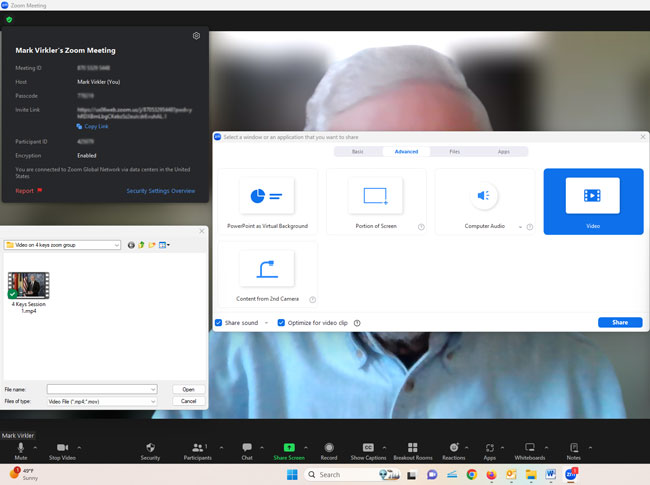Image resolution: width=650 pixels, height=485 pixels.
Task: Start recording with the Record icon
Action: pyautogui.click(x=329, y=447)
